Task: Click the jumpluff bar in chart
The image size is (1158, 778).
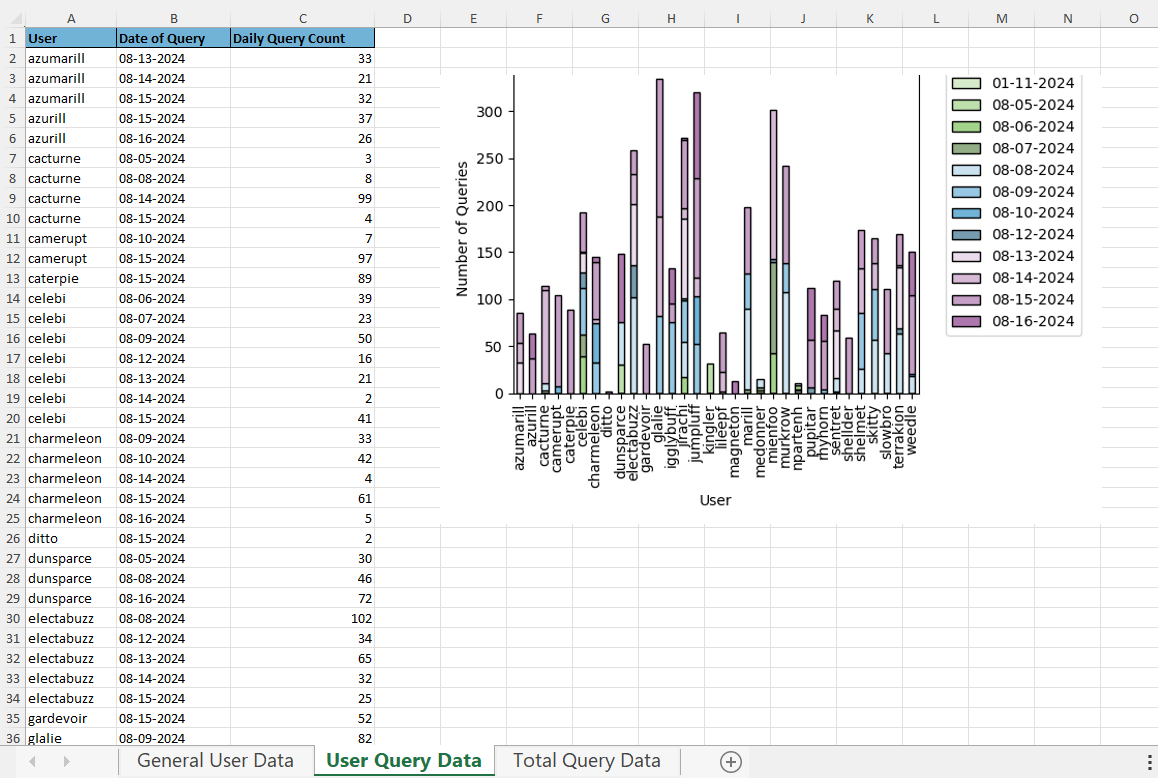Action: tap(697, 243)
